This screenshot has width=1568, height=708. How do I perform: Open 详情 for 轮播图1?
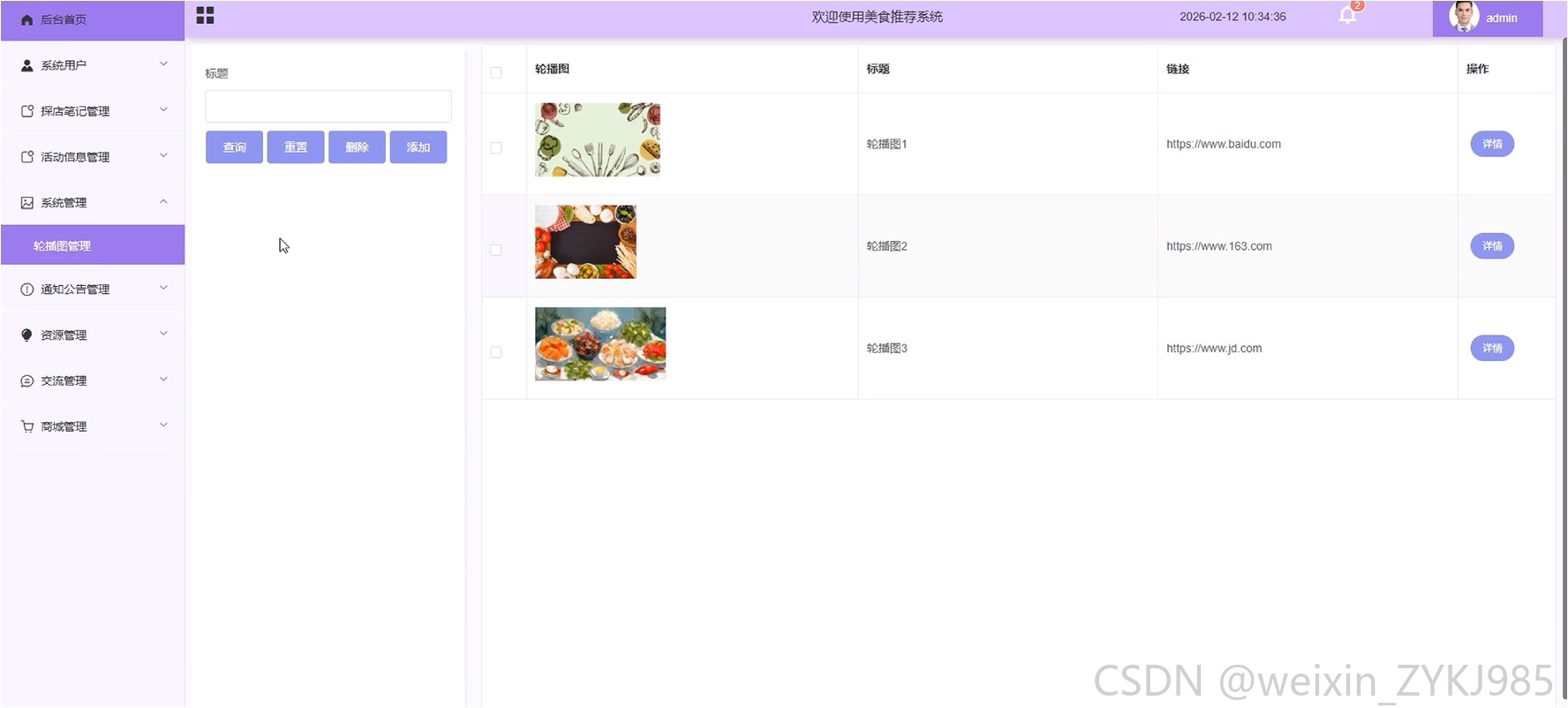click(1492, 144)
